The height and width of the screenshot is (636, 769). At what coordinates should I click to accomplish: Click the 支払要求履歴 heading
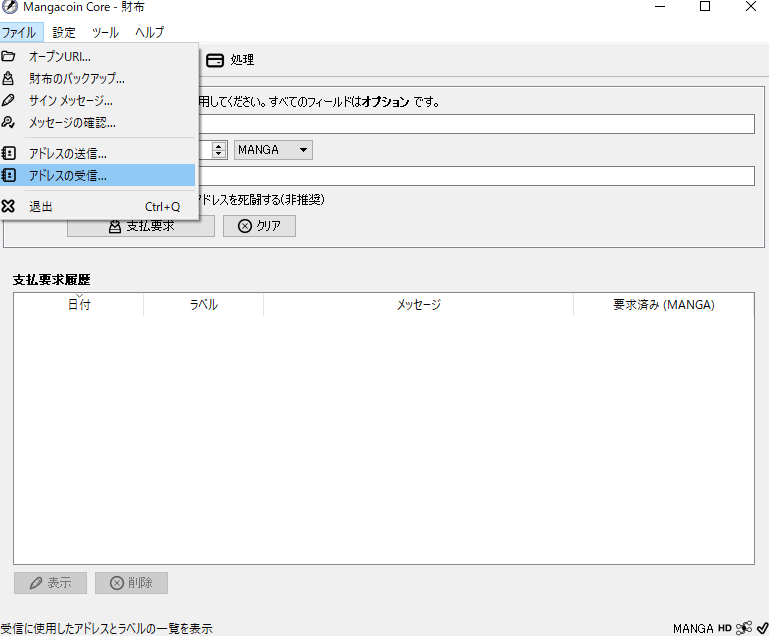tap(51, 280)
